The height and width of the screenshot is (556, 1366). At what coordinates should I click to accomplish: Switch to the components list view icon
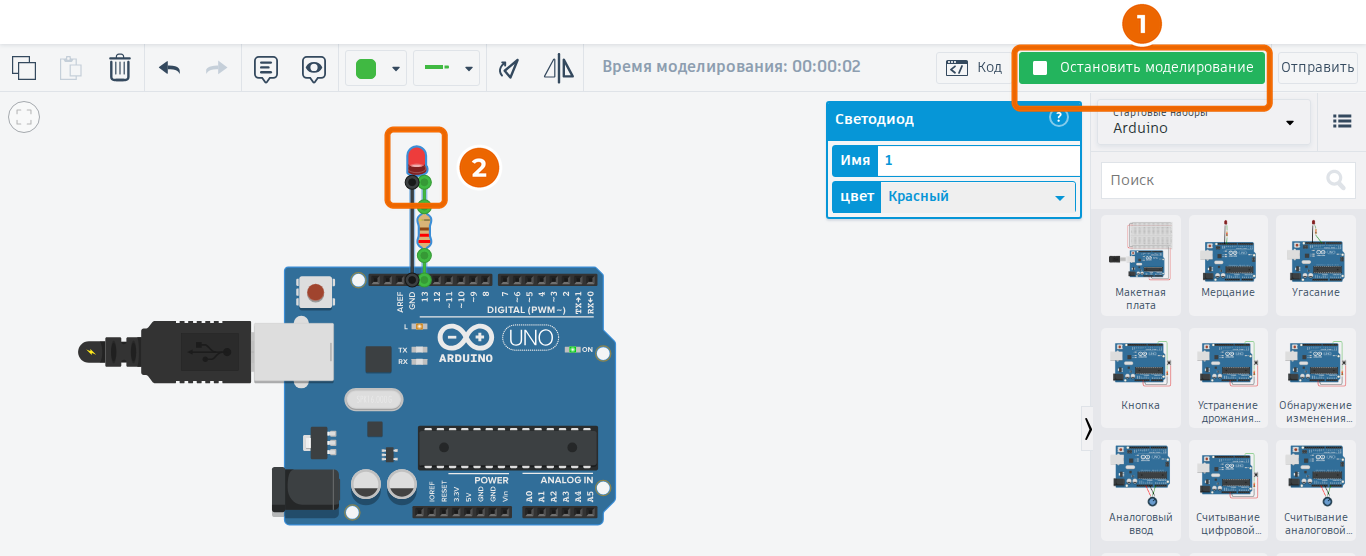click(x=1342, y=121)
